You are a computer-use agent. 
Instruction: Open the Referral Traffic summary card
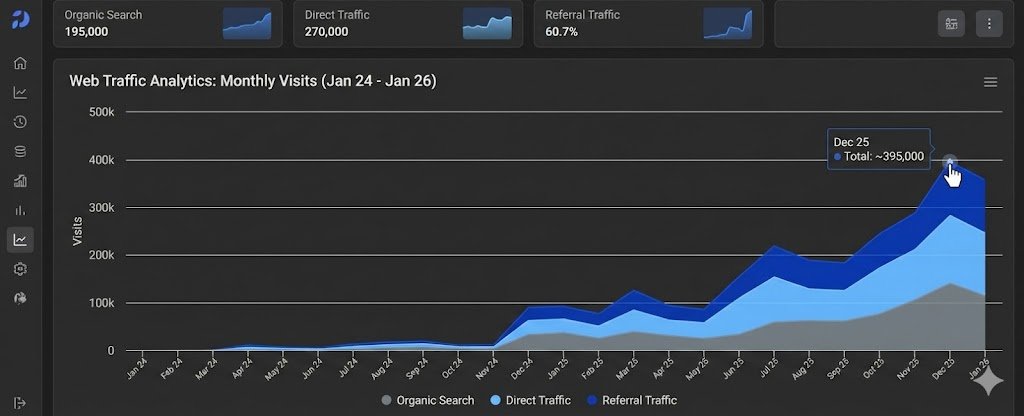pyautogui.click(x=648, y=24)
